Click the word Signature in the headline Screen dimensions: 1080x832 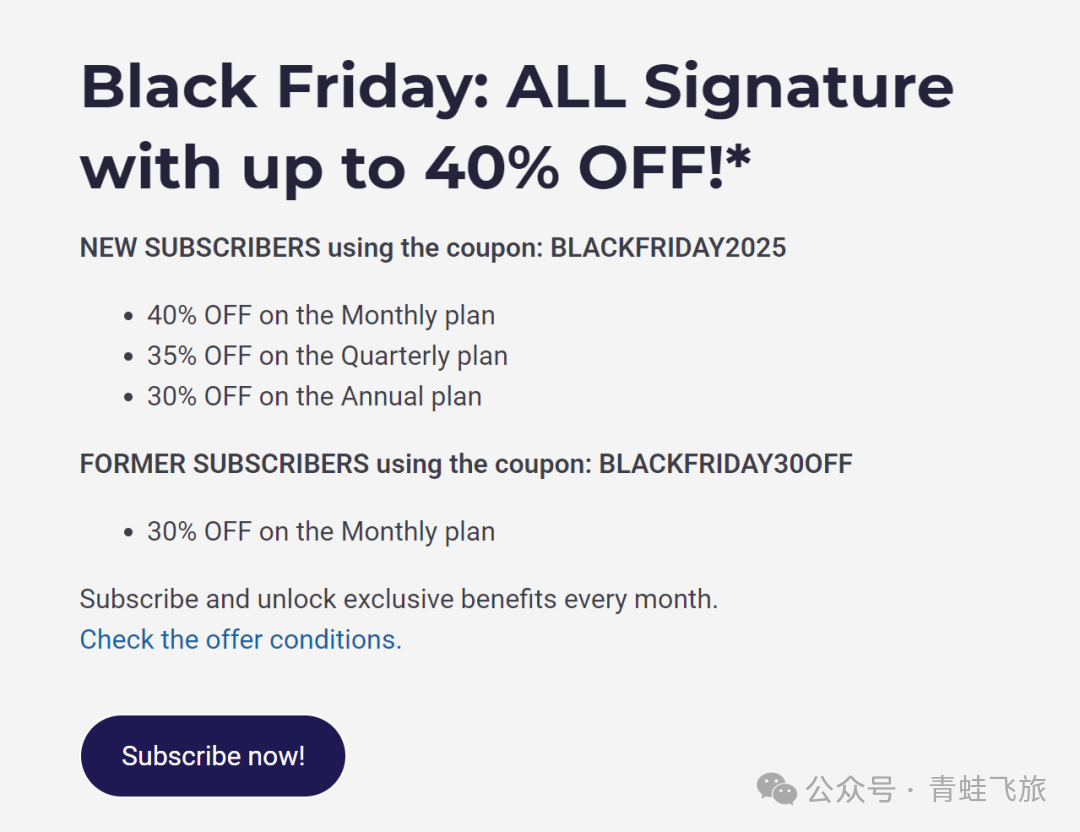[x=797, y=86]
